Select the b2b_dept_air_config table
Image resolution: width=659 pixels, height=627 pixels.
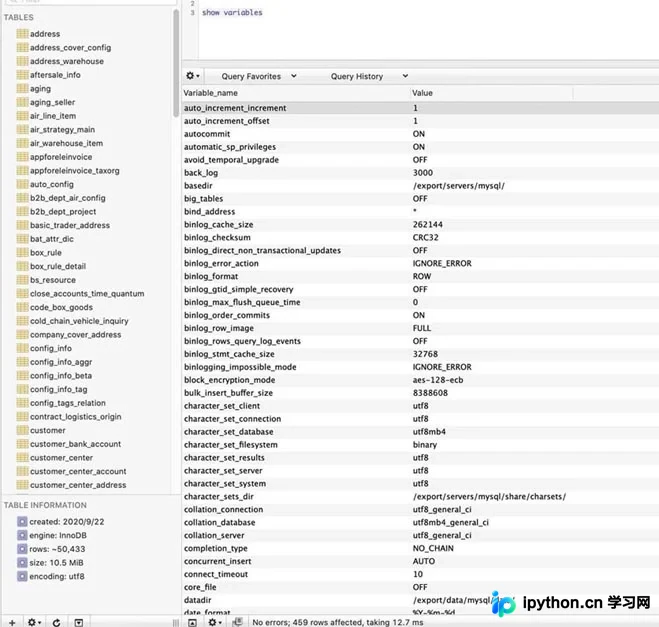pos(68,198)
